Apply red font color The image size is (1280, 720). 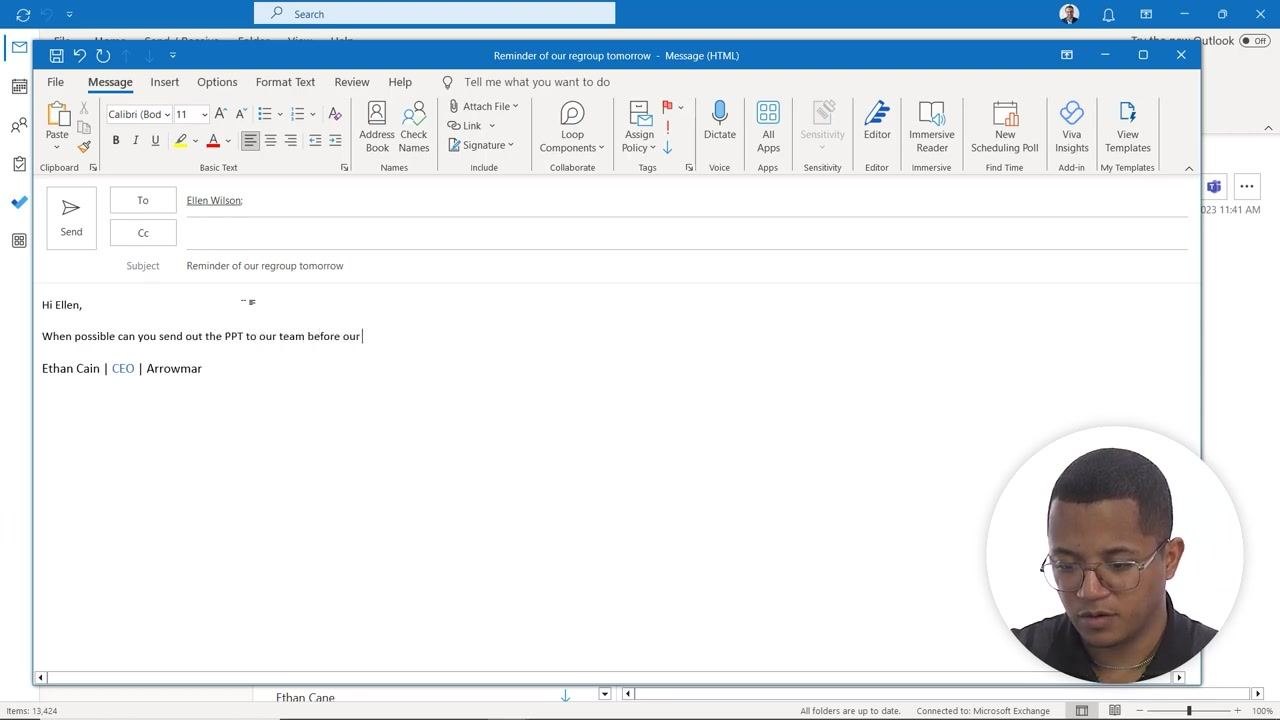[x=213, y=141]
